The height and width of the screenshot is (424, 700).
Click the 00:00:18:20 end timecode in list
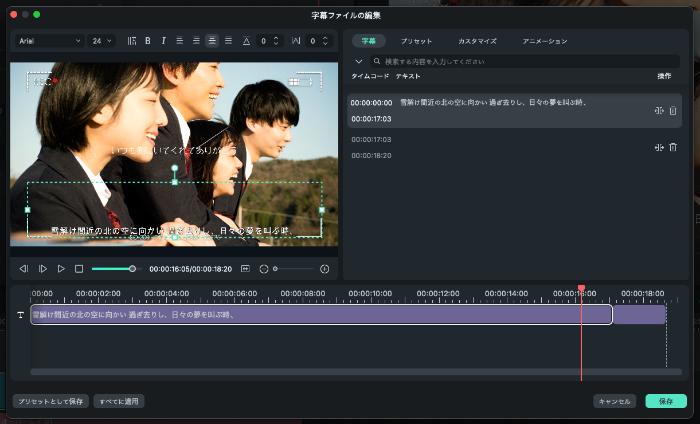(x=371, y=156)
